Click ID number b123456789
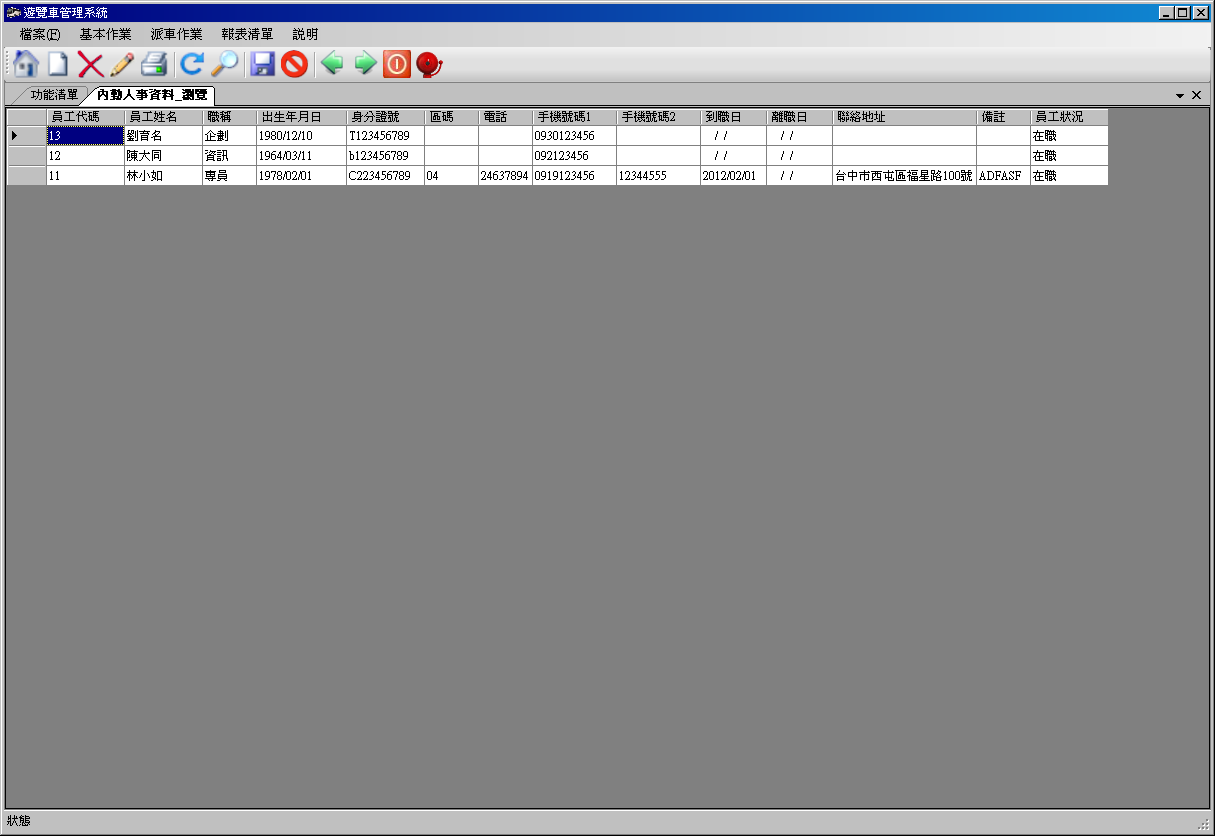Image resolution: width=1215 pixels, height=836 pixels. point(385,155)
